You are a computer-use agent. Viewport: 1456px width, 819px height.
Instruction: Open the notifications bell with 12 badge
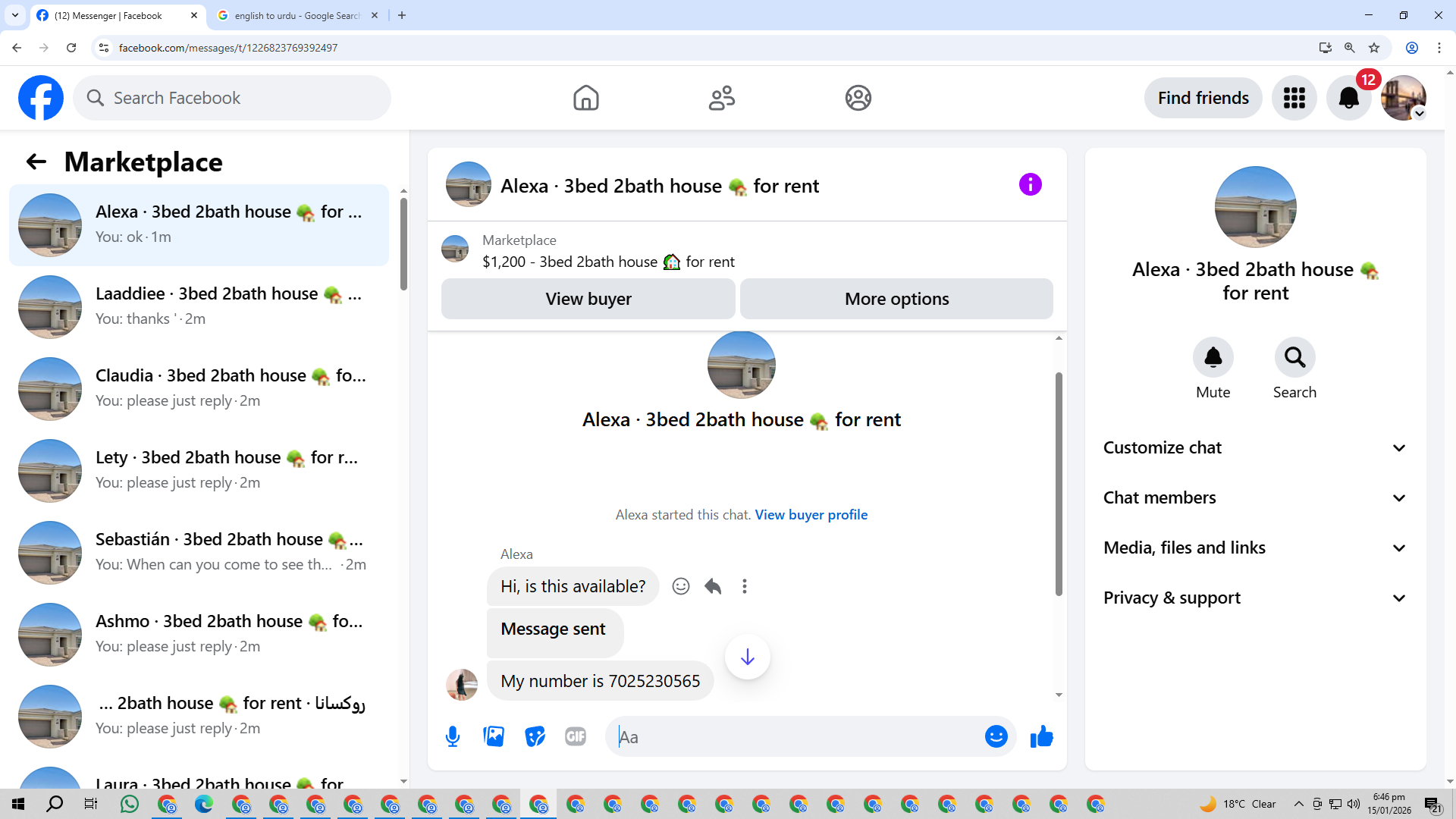1349,98
